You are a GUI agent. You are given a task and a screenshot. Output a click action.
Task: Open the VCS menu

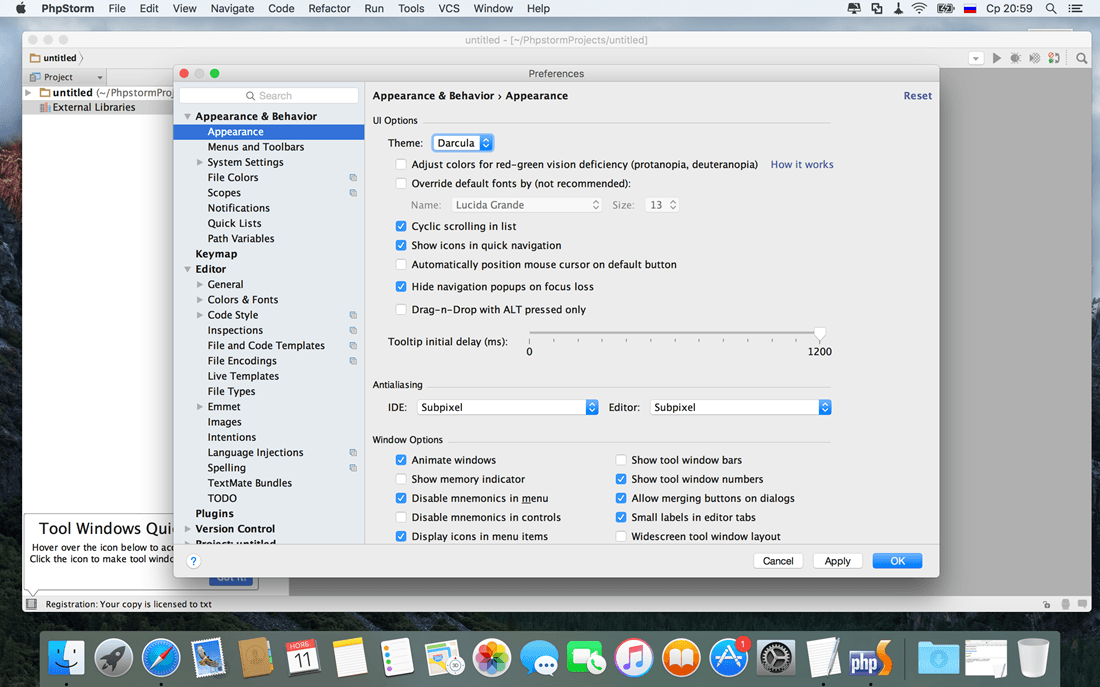[449, 8]
